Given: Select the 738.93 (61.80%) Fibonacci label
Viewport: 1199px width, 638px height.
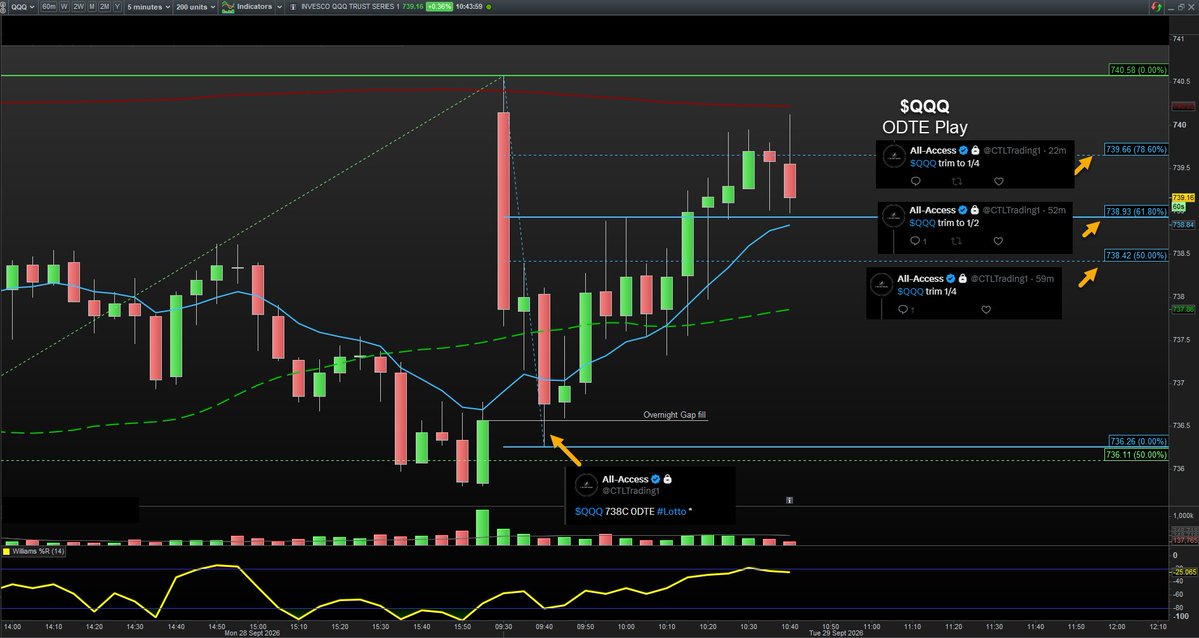Looking at the screenshot, I should pos(1136,211).
